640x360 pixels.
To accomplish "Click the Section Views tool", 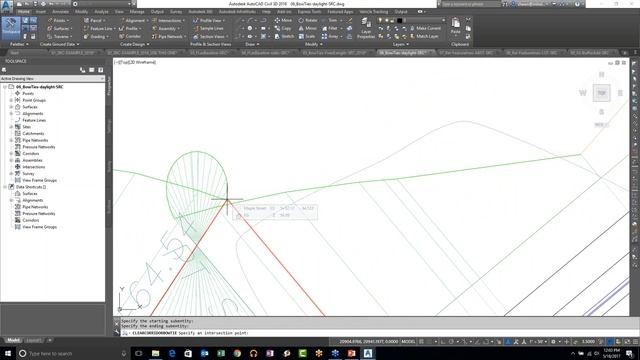I will (210, 36).
